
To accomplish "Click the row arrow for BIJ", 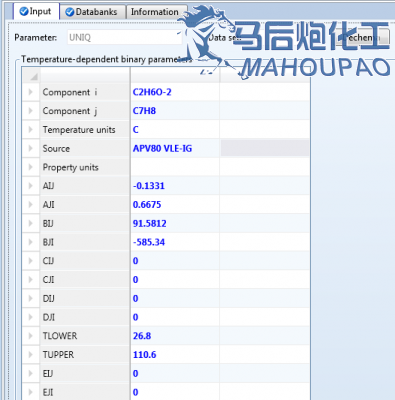I will pyautogui.click(x=31, y=223).
